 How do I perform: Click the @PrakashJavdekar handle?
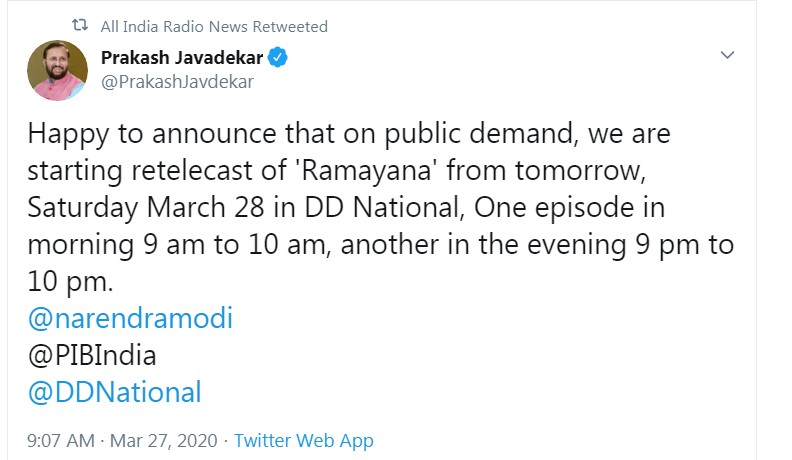tap(177, 82)
